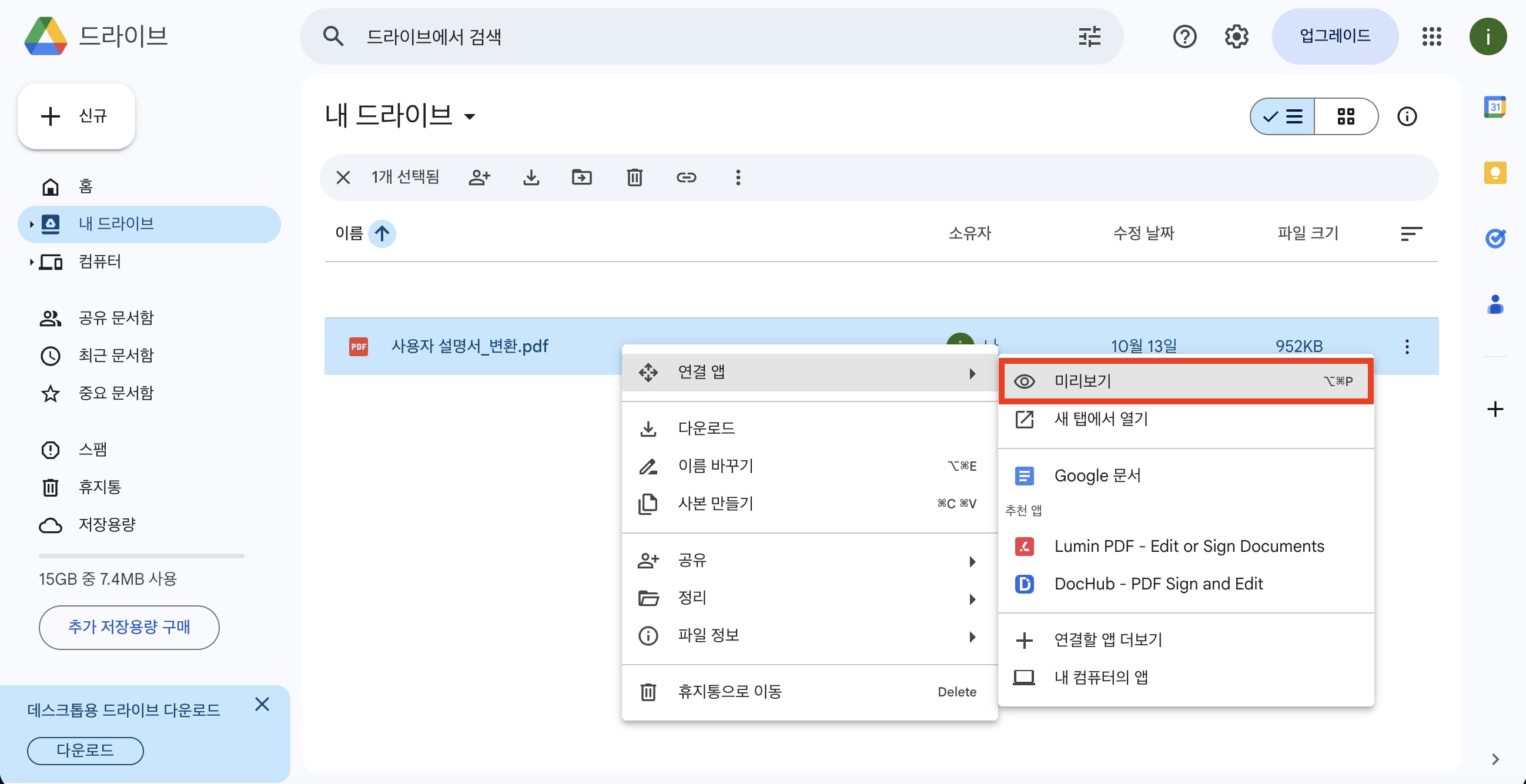Open the Google Calendar side panel icon
This screenshot has width=1526, height=784.
pos(1495,106)
